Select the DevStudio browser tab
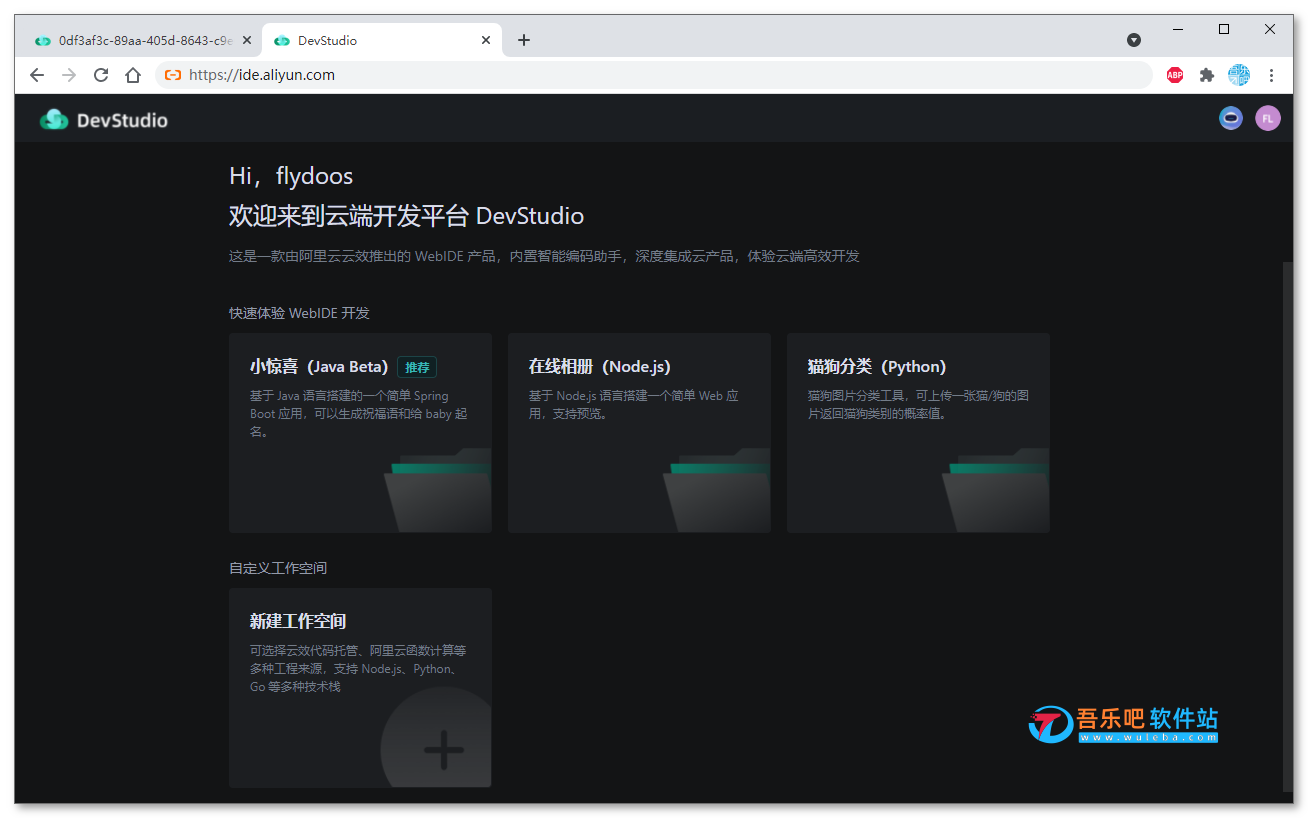The image size is (1308, 818). pyautogui.click(x=382, y=41)
